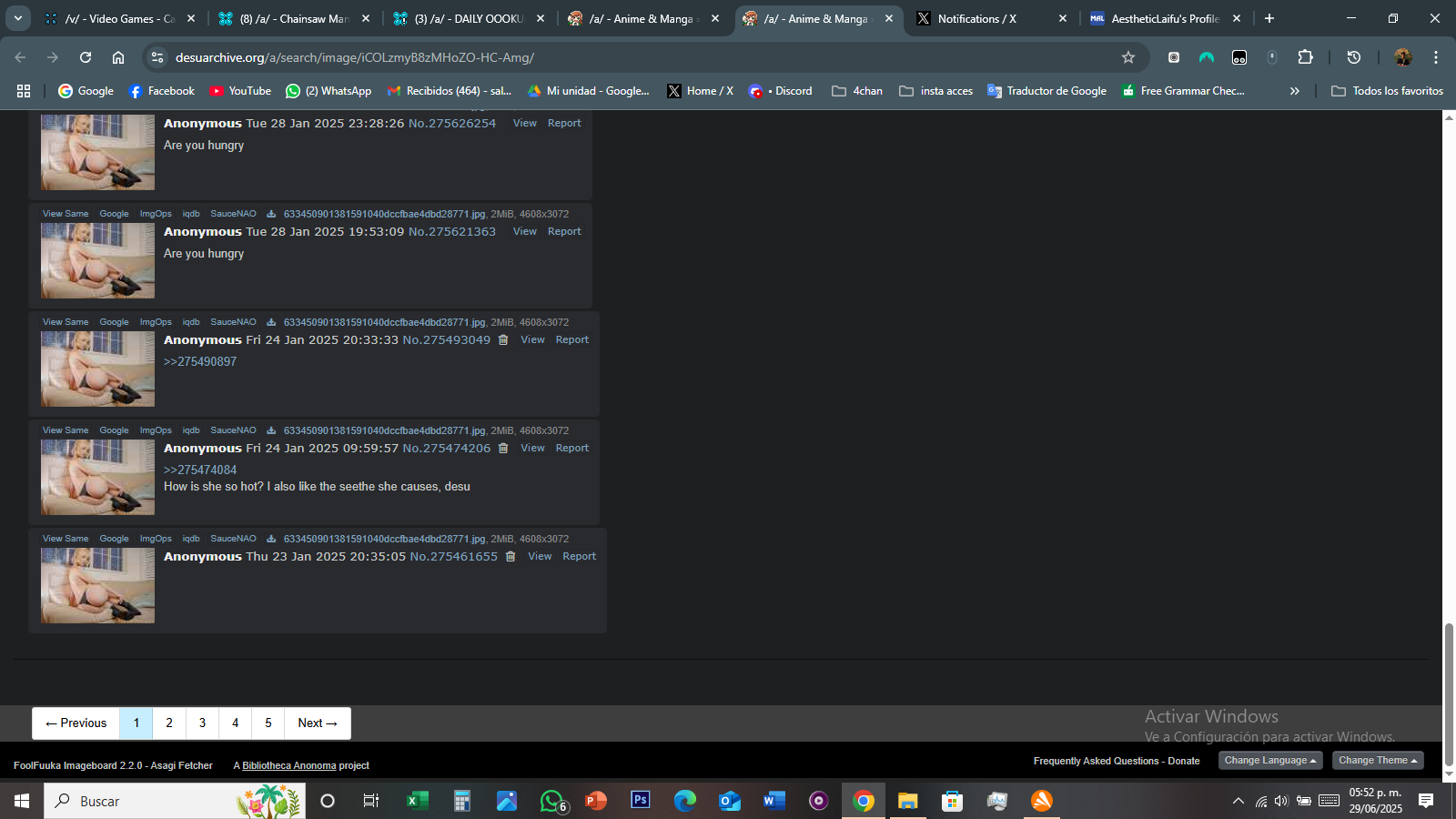Open the Facebook bookmark

click(162, 91)
